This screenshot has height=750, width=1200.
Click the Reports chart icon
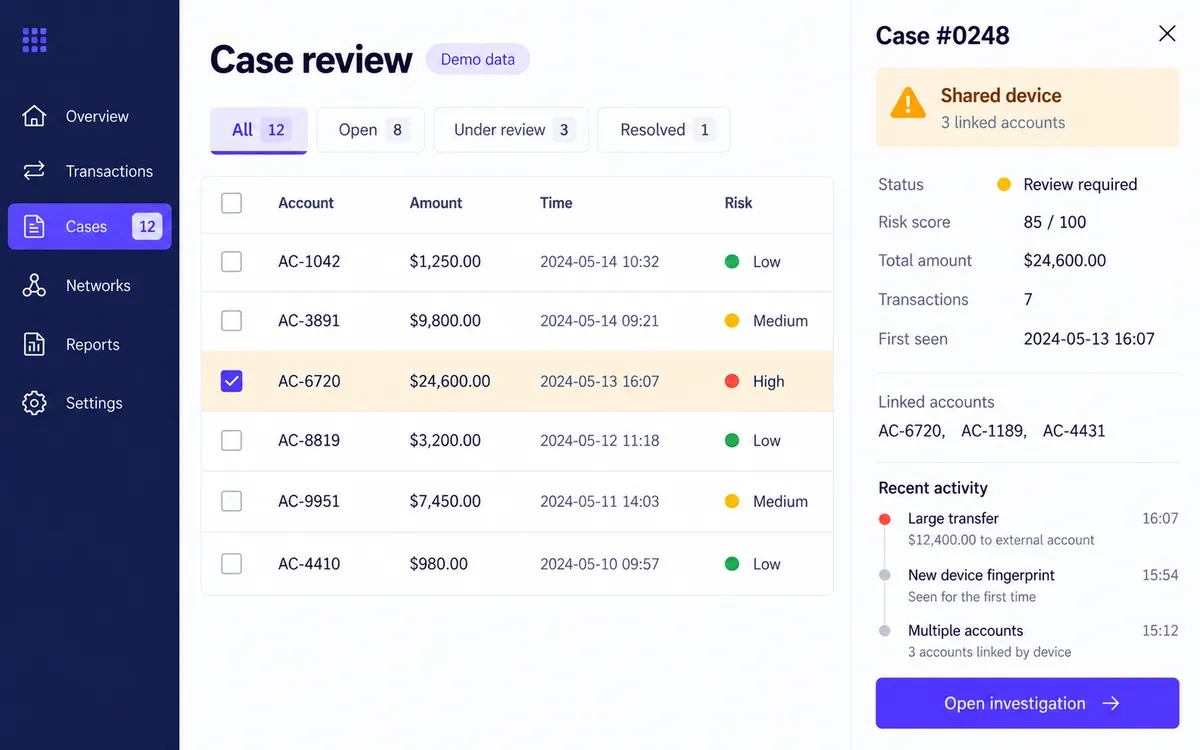click(34, 344)
